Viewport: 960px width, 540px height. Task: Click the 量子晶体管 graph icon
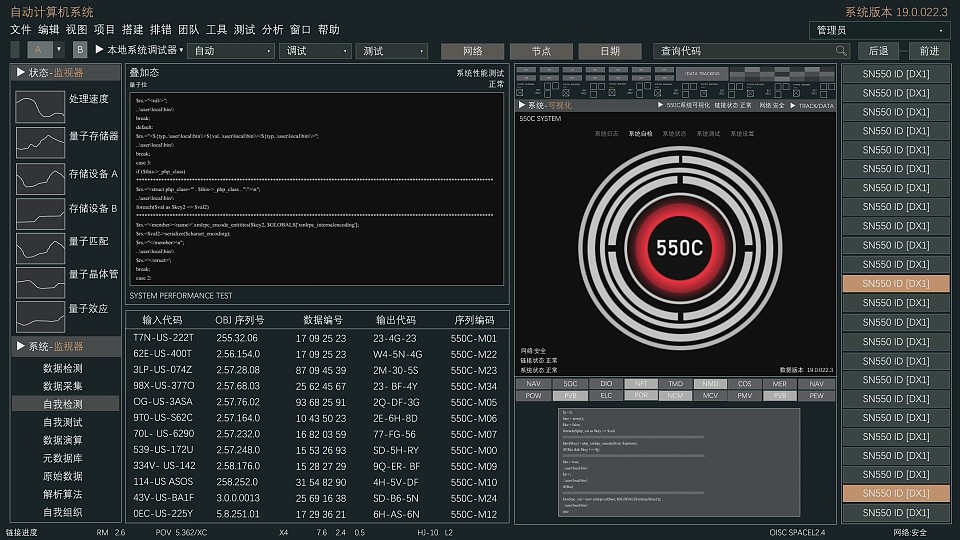[x=40, y=283]
